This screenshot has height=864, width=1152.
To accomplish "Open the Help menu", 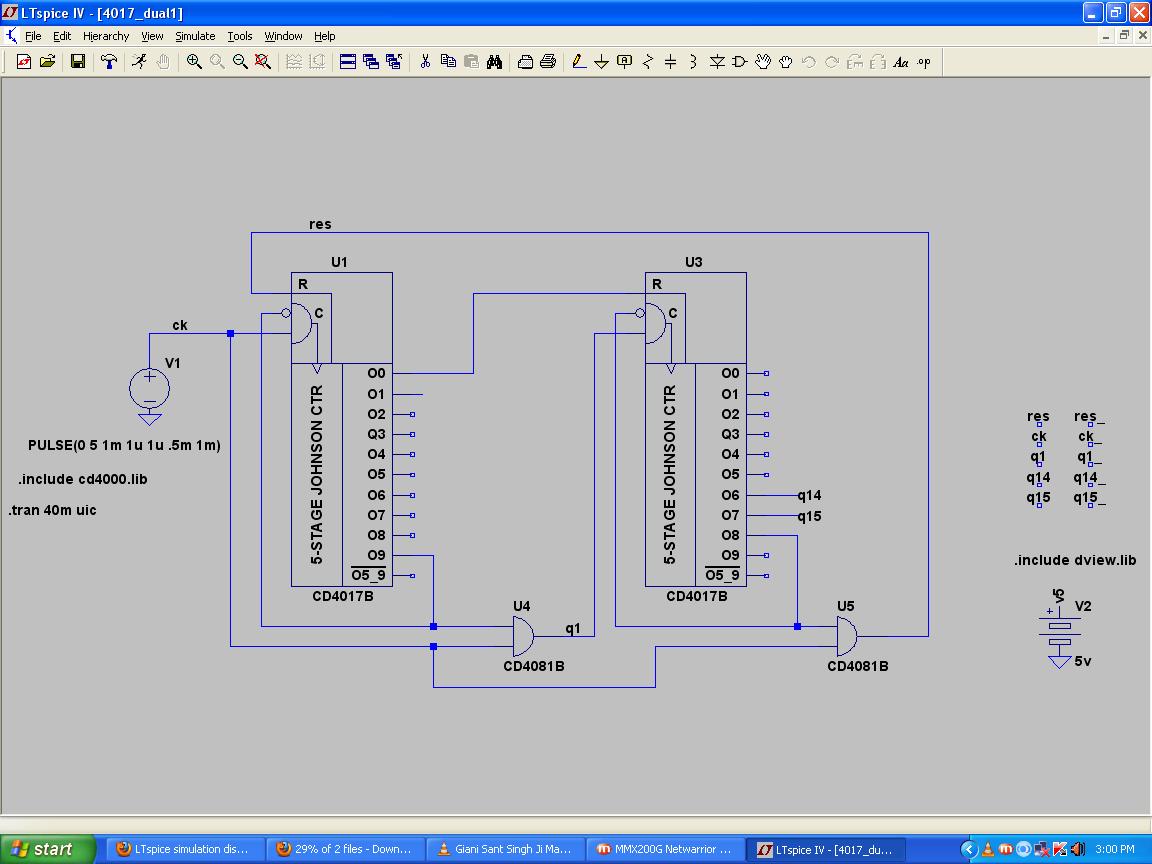I will click(x=325, y=36).
